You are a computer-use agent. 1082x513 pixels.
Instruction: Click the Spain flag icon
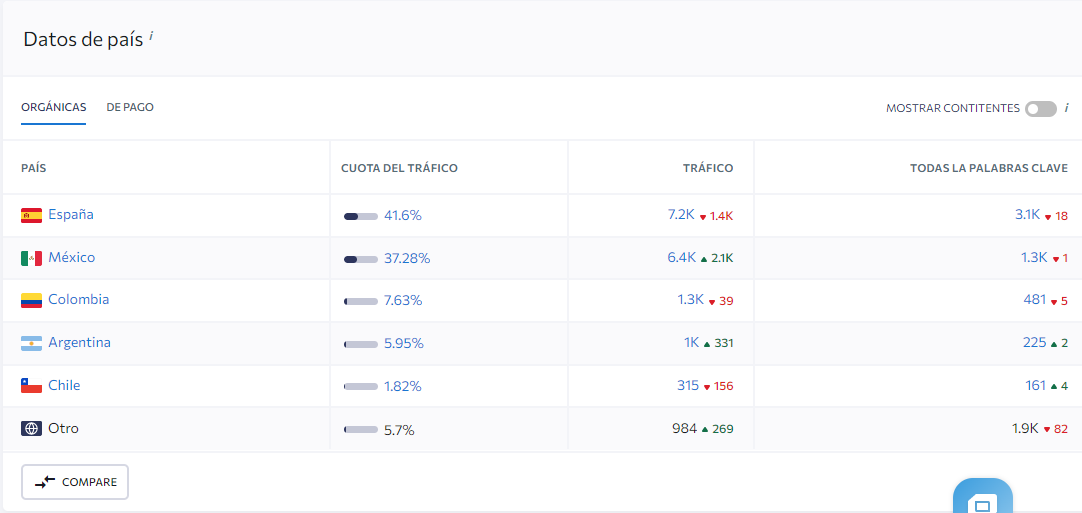coord(32,215)
